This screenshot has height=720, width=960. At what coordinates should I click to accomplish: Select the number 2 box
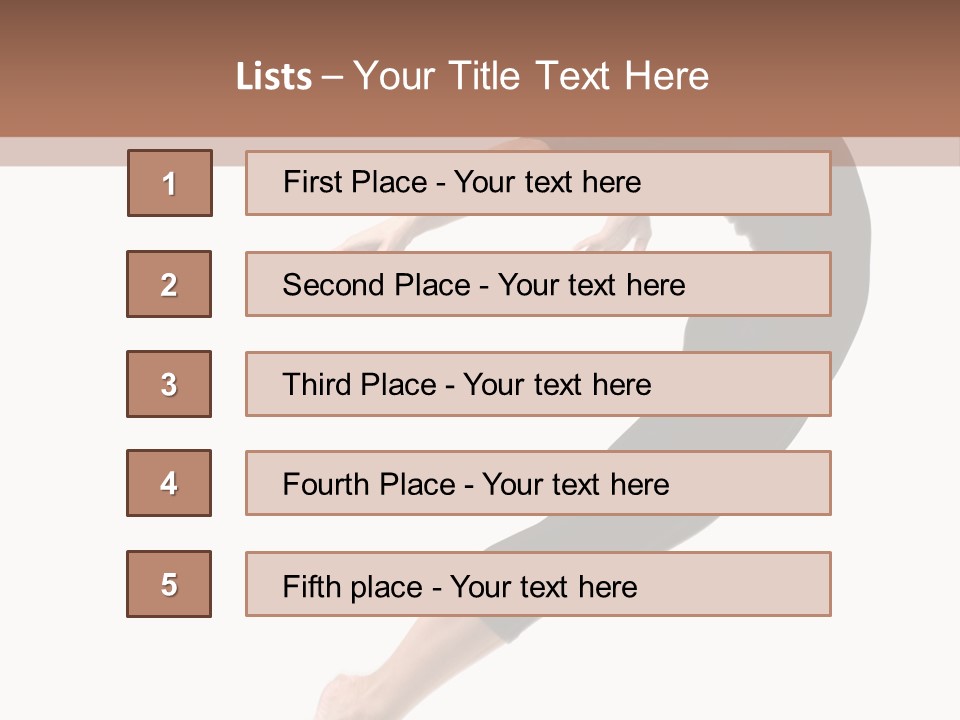(169, 284)
